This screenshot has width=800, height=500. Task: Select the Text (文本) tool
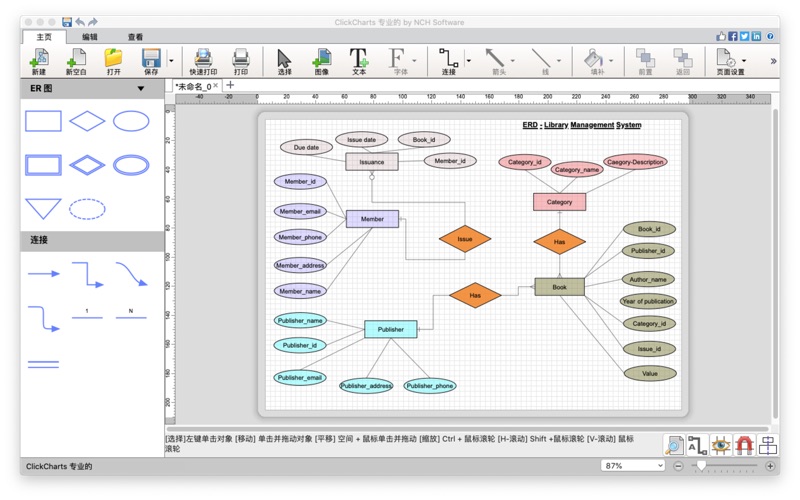coord(359,61)
